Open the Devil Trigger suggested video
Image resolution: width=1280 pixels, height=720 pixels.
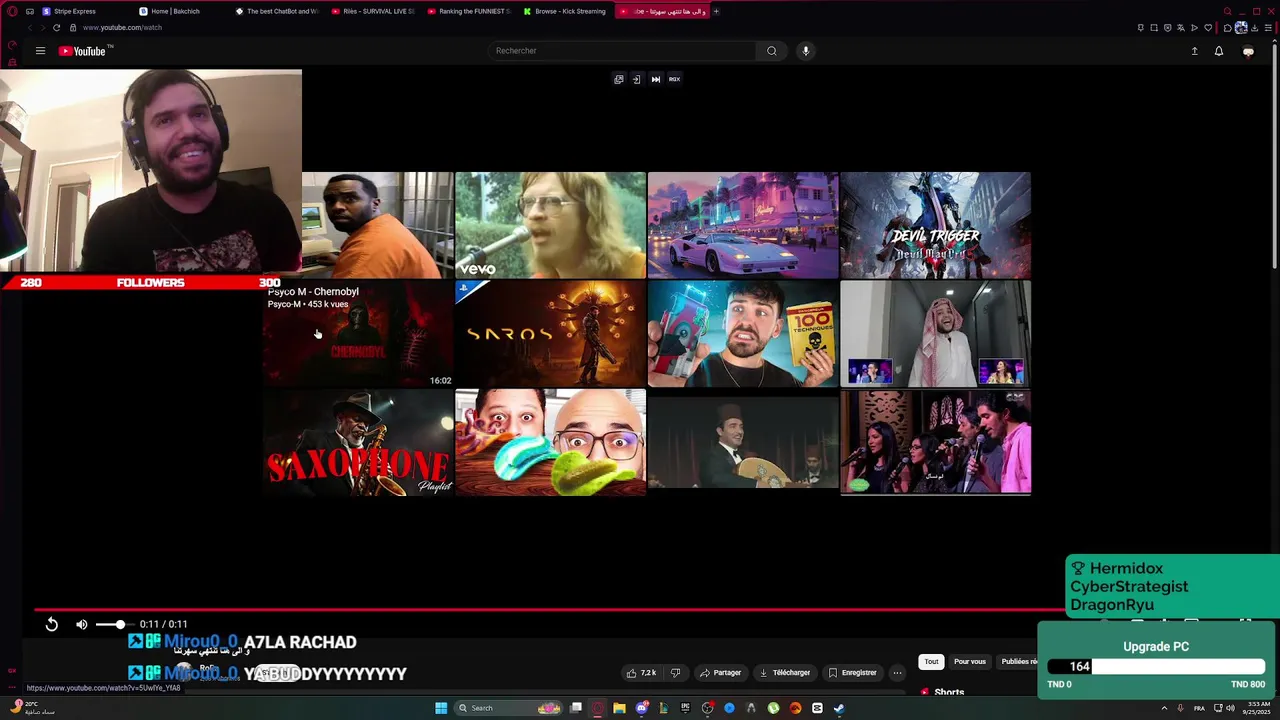click(935, 225)
